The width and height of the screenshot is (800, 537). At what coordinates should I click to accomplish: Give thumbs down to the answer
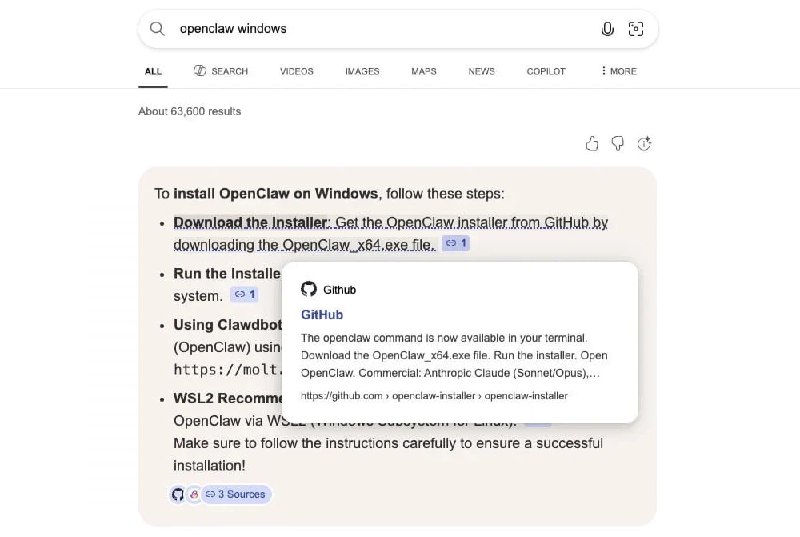(x=618, y=144)
